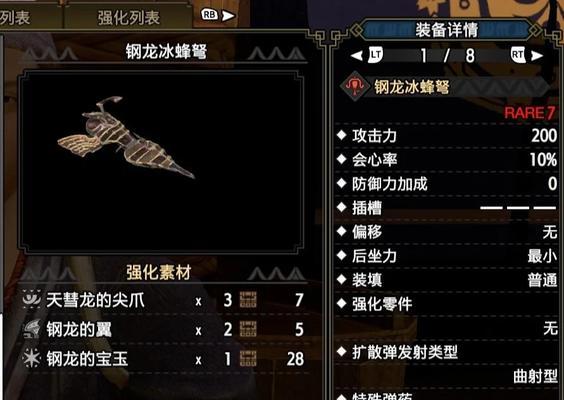Click item box icon beside 天彗龙的尖爪 quantity

(x=248, y=300)
